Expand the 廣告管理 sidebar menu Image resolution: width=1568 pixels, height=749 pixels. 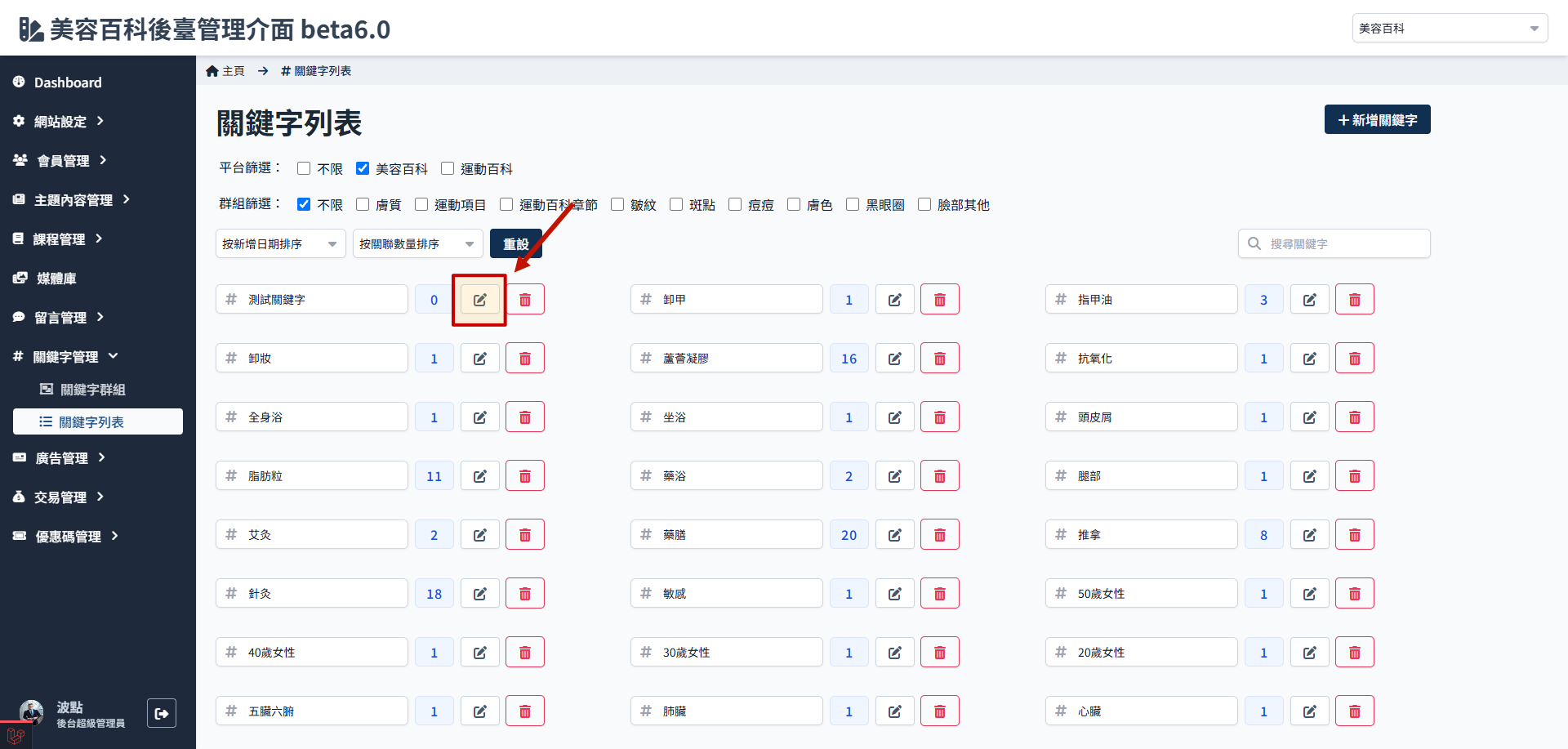[x=59, y=457]
